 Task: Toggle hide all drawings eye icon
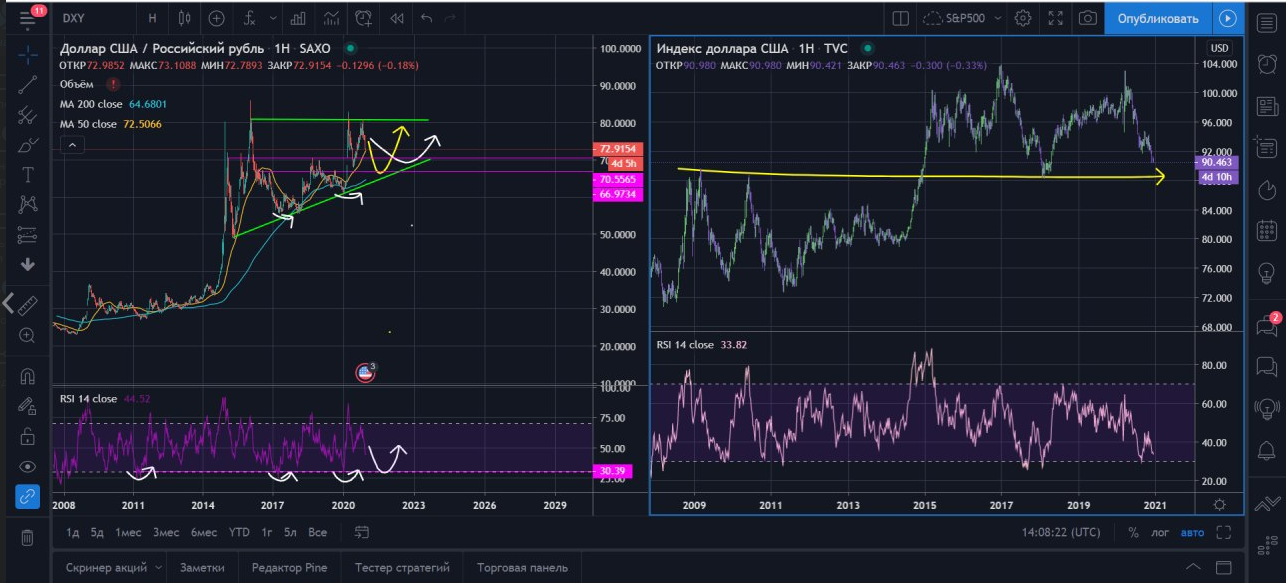tap(28, 466)
